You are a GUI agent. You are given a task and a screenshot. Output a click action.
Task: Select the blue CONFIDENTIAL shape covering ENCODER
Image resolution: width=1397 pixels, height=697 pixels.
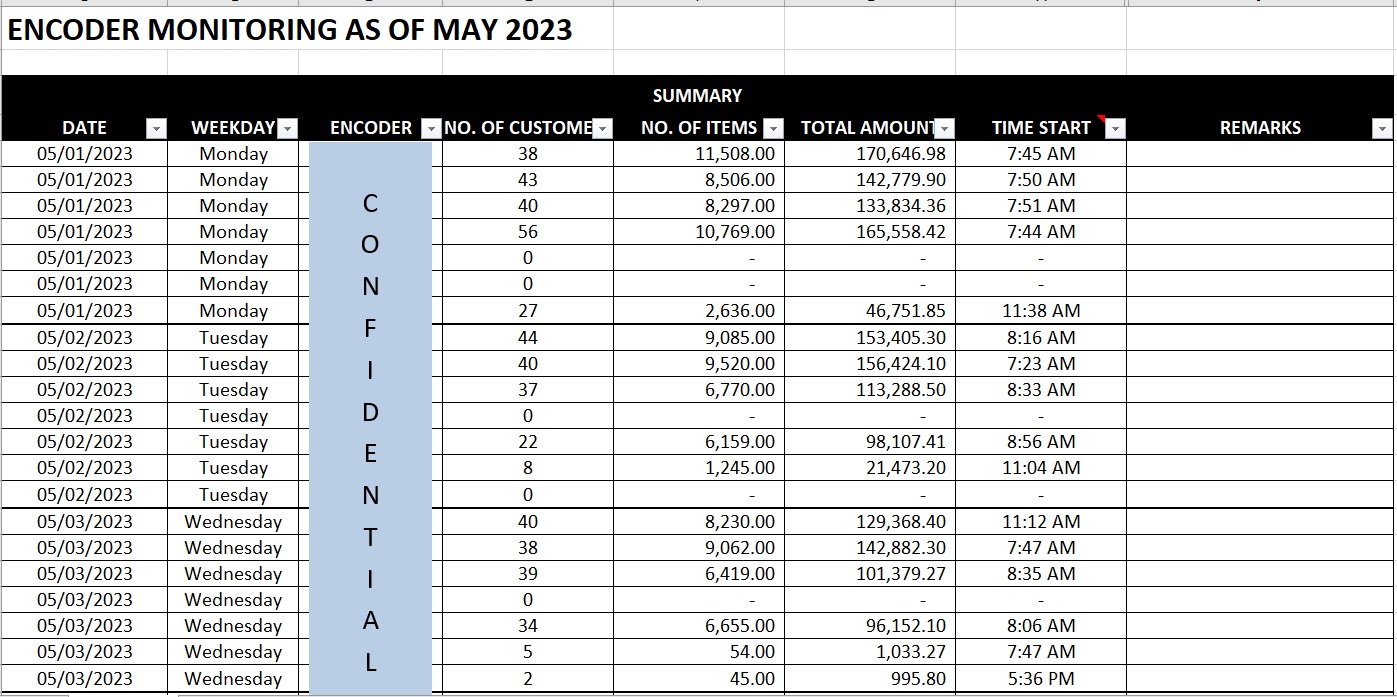pyautogui.click(x=370, y=420)
